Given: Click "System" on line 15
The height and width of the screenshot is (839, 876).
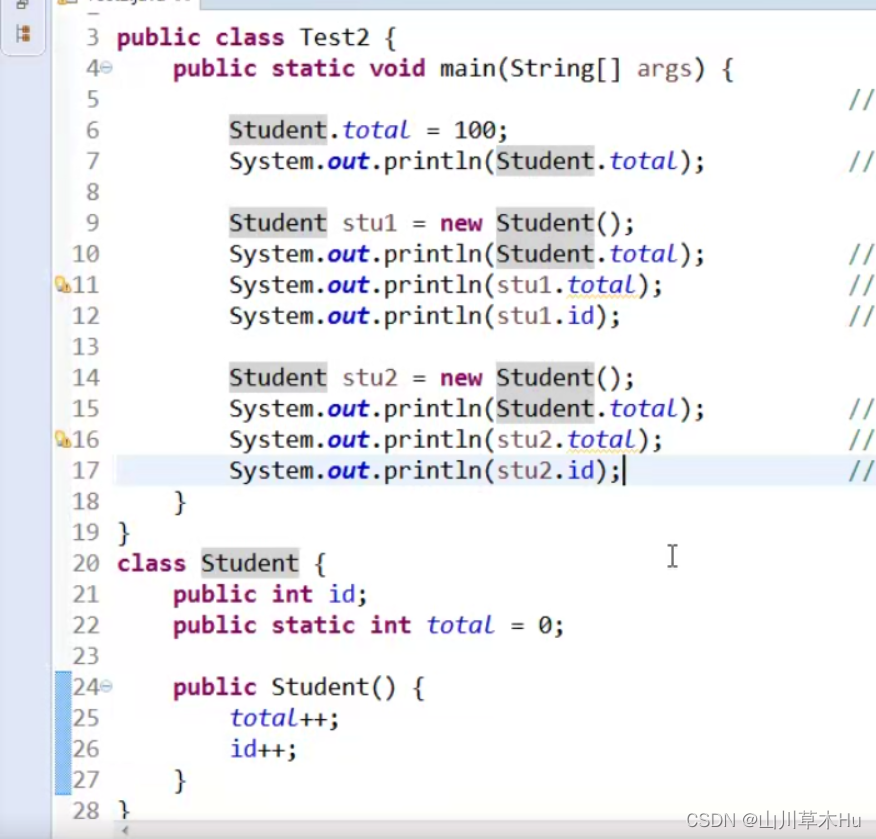Looking at the screenshot, I should coord(272,409).
